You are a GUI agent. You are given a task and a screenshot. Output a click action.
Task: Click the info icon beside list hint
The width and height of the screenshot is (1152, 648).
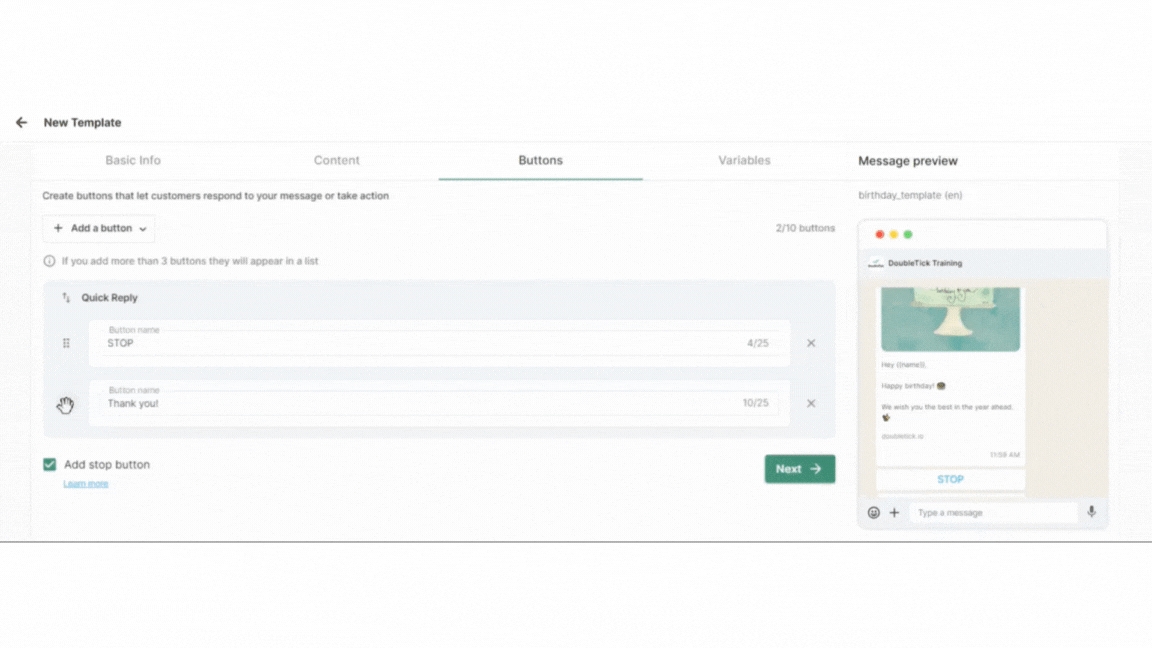tap(49, 261)
